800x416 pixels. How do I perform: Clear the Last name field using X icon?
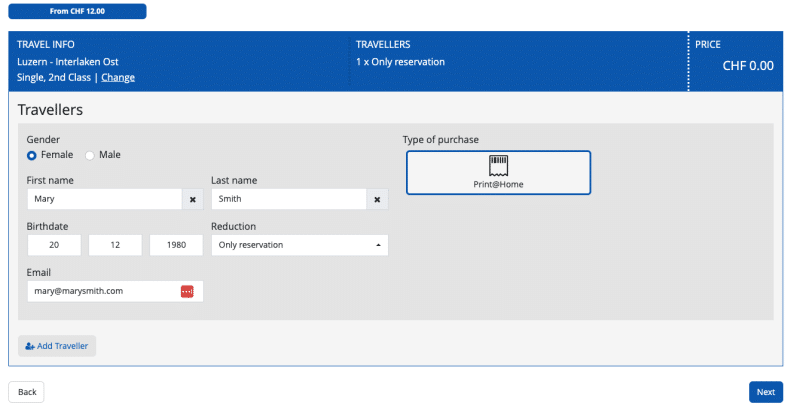[377, 199]
